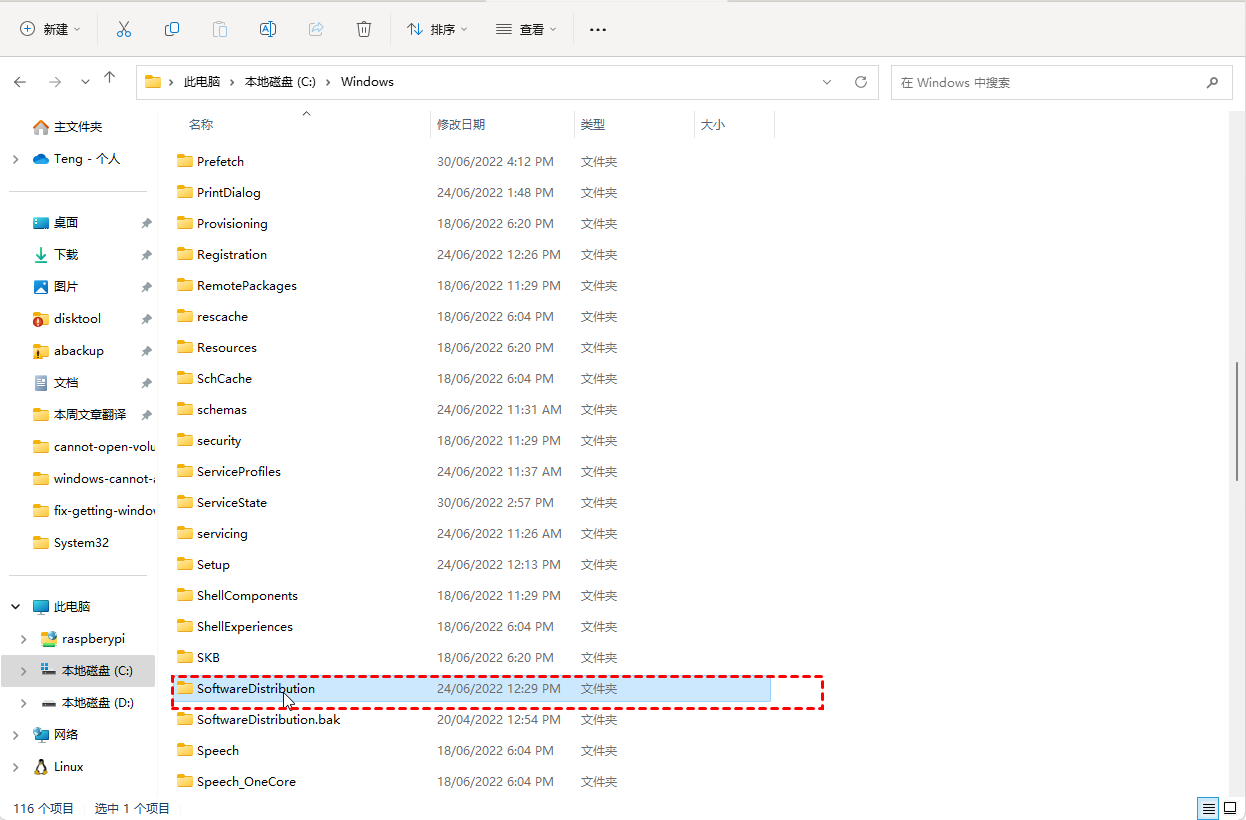This screenshot has width=1246, height=820.
Task: Select the SoftwareDistribution.bak folder
Action: tap(268, 720)
